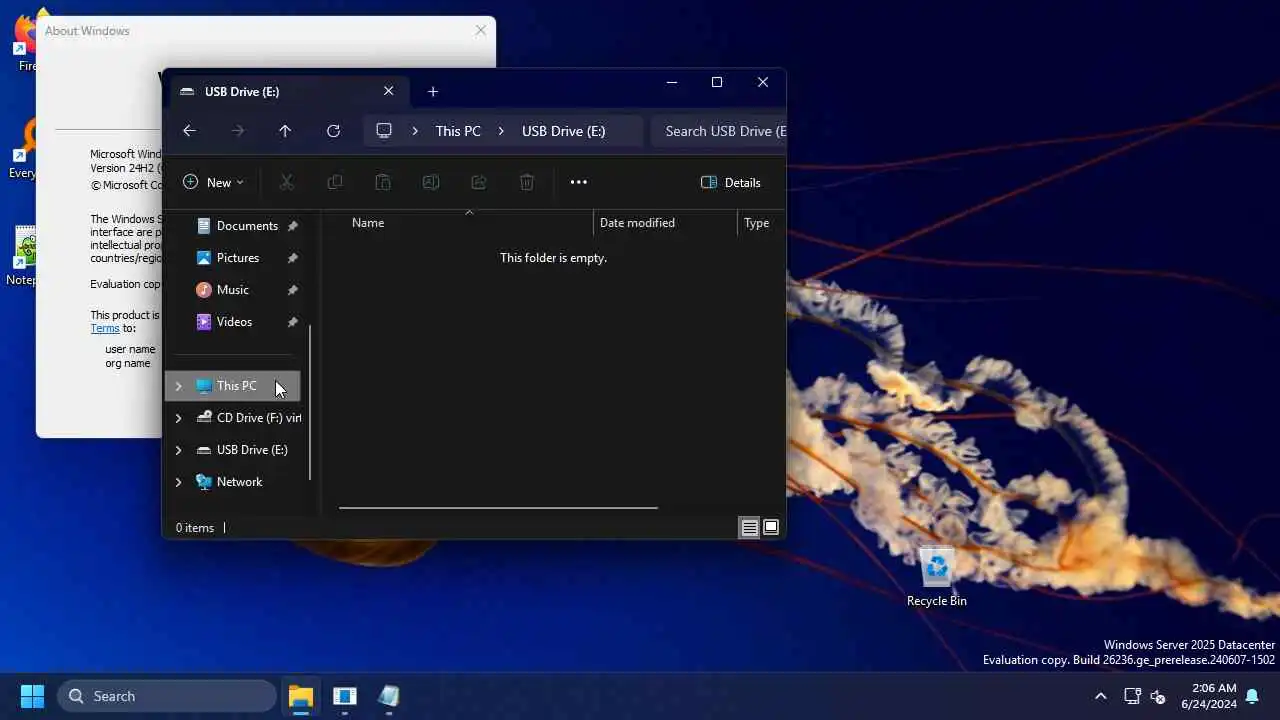Open File Explorer from the taskbar
Screen dimensions: 1280x720
click(x=301, y=696)
